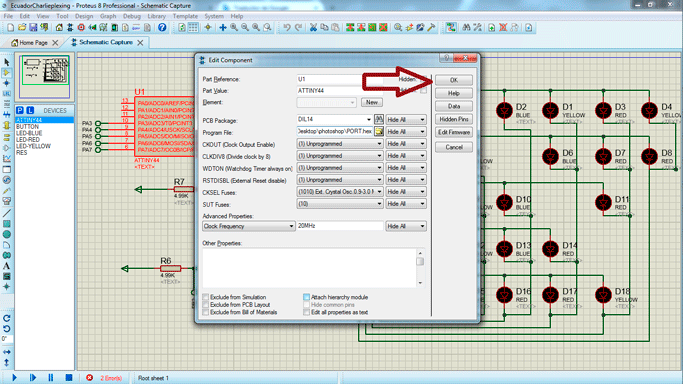Select the 2D Graphics Circle tool
The width and height of the screenshot is (683, 384).
pyautogui.click(x=7, y=234)
